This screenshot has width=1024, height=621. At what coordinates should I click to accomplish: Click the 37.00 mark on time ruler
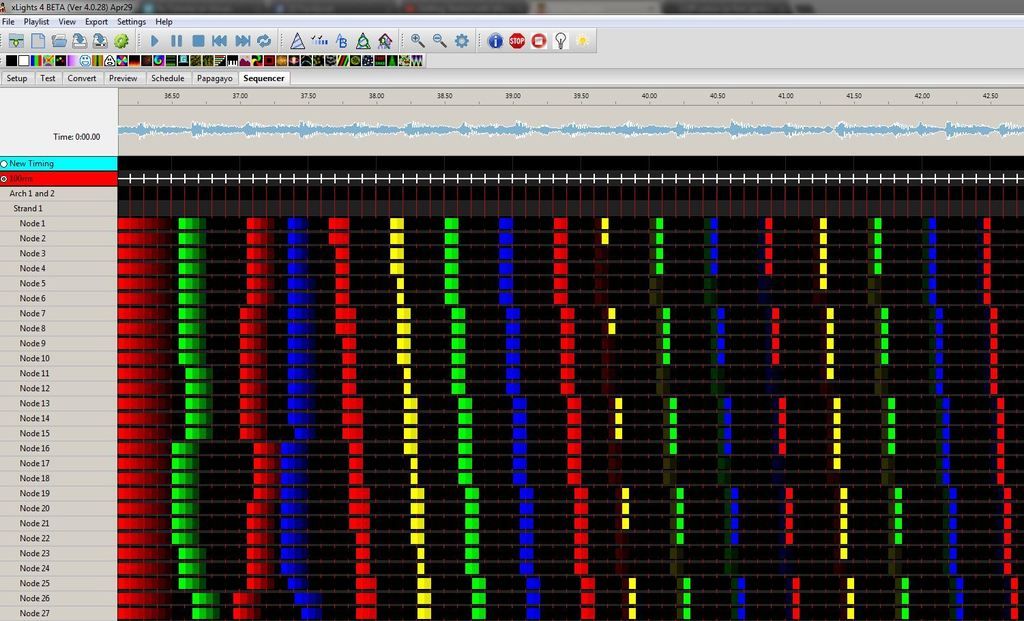click(240, 96)
